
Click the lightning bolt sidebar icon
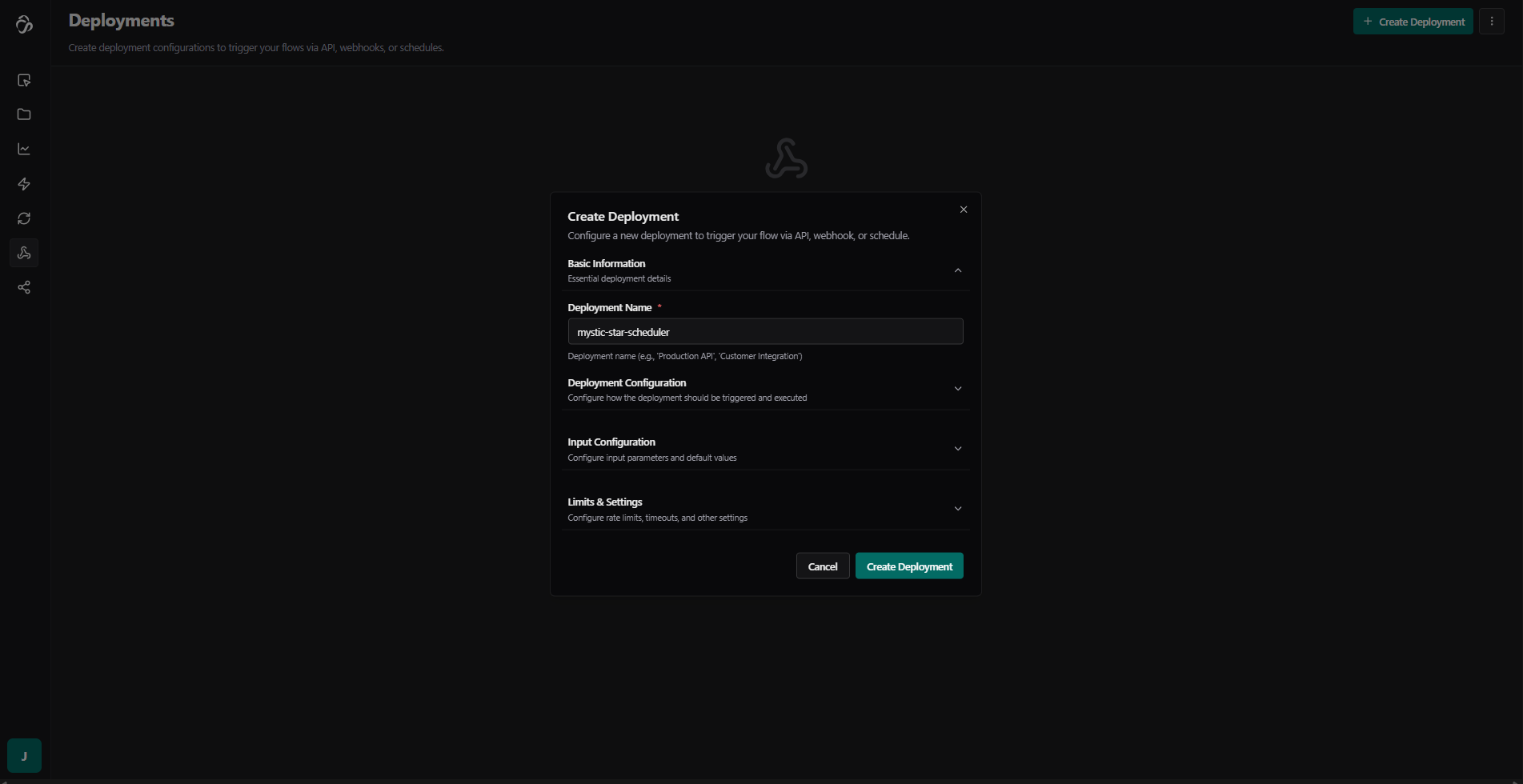tap(24, 184)
